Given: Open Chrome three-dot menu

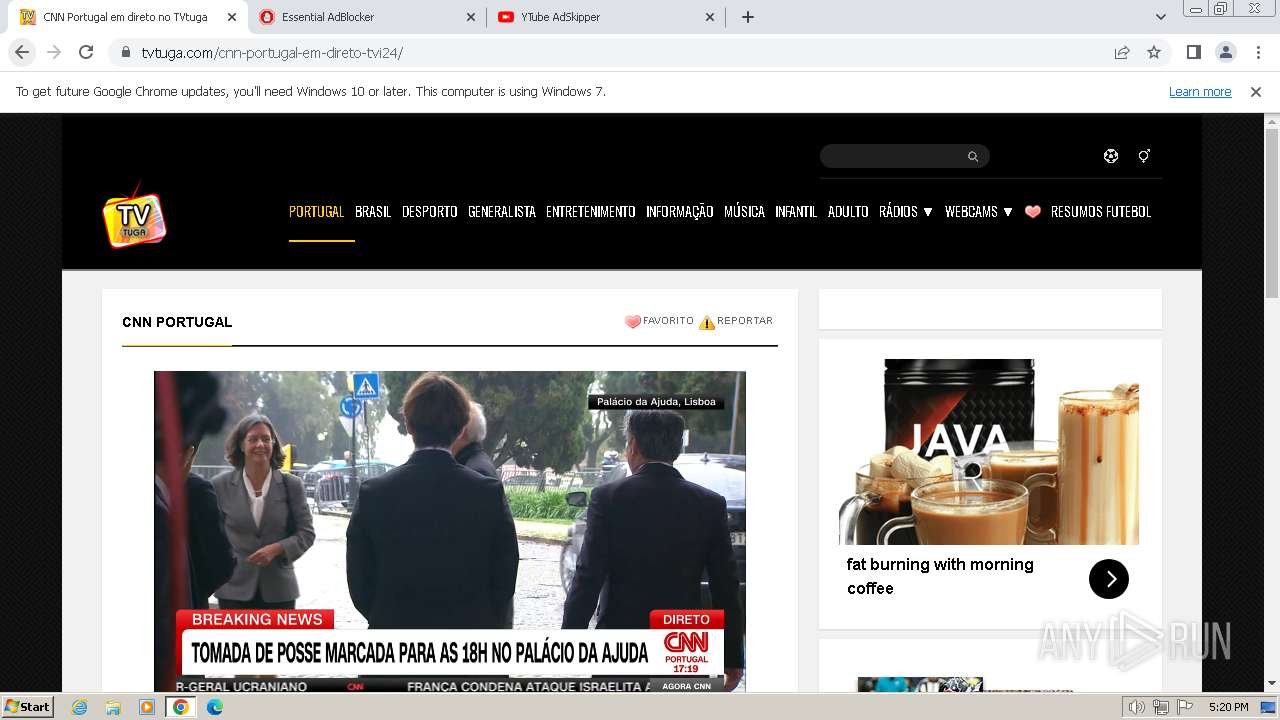Looking at the screenshot, I should click(1258, 52).
